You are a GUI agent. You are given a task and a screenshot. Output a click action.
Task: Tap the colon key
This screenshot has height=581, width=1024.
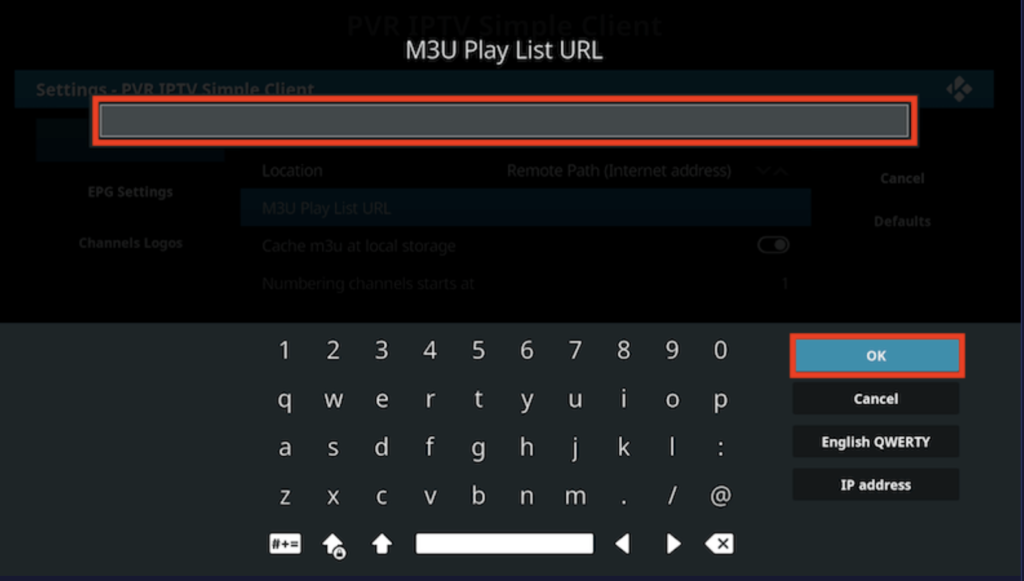coord(720,448)
